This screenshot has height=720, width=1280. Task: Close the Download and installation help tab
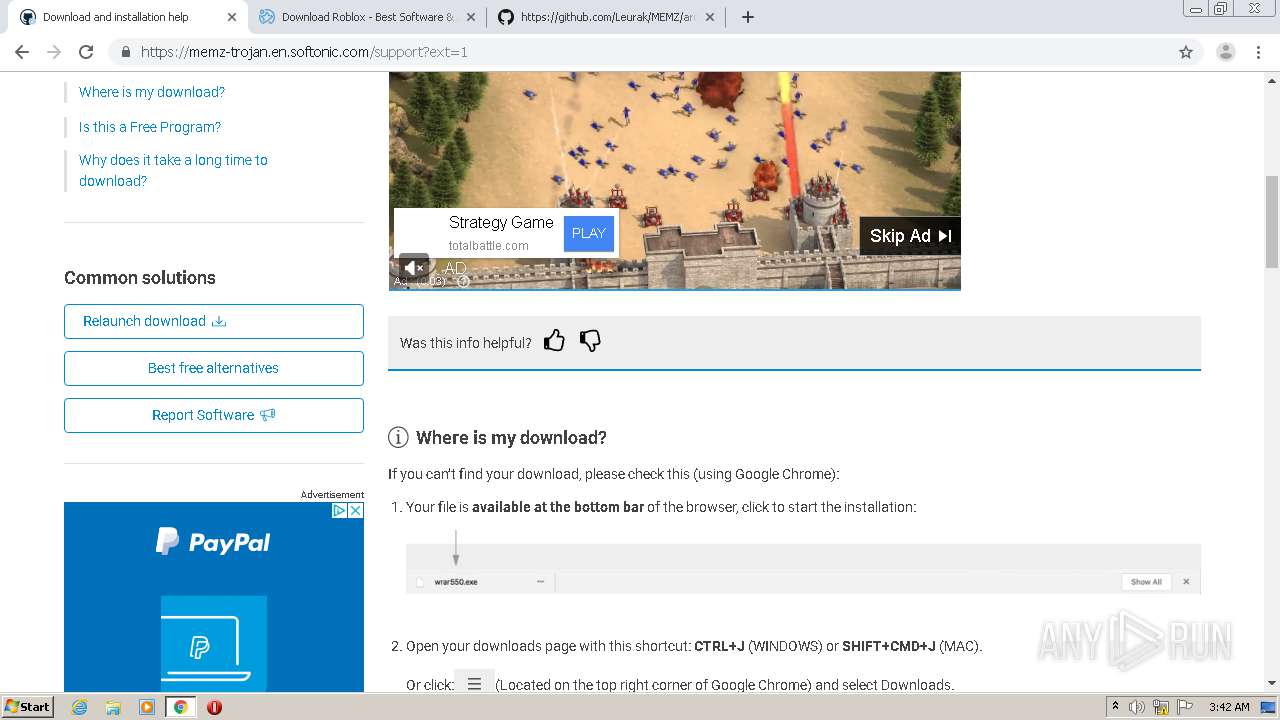[232, 17]
